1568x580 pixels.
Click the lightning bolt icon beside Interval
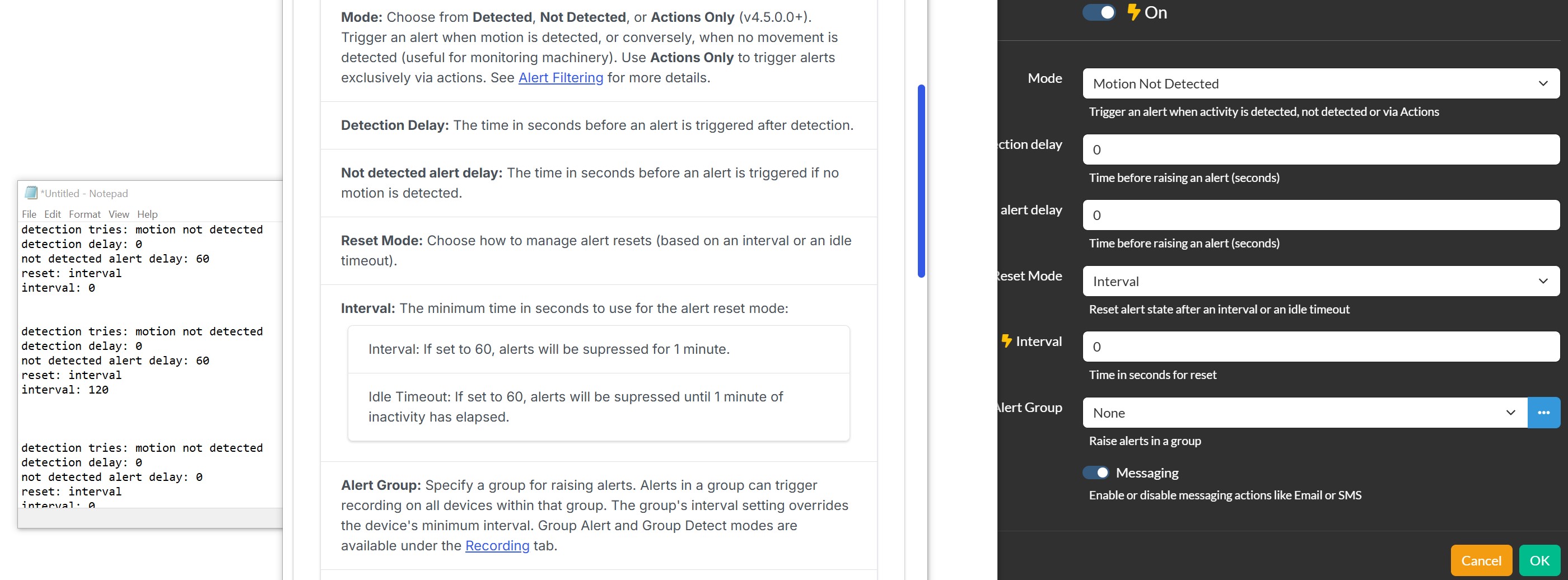tap(1007, 342)
